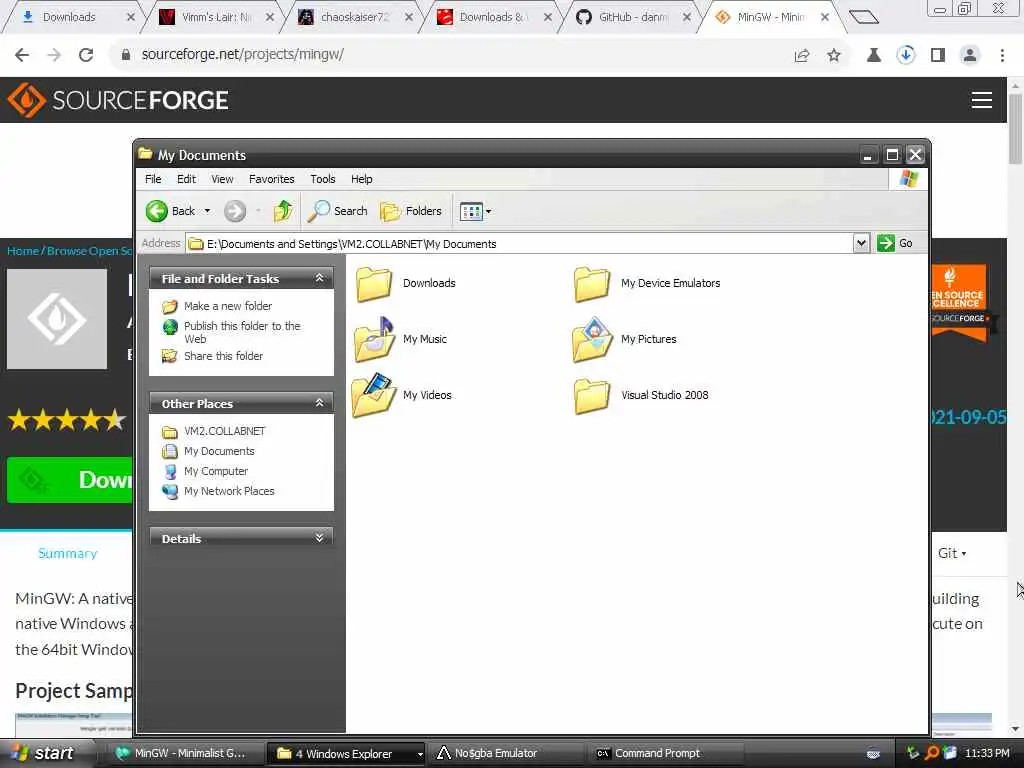
Task: Select the My Pictures folder
Action: coord(624,339)
